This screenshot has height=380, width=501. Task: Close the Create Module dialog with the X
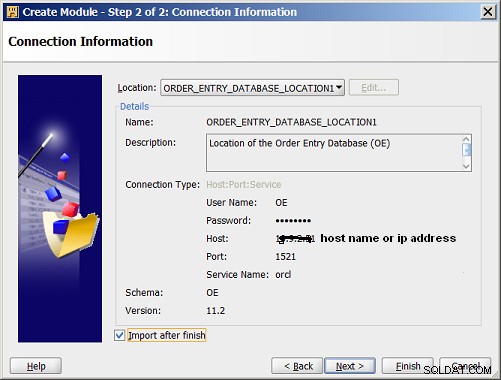[488, 12]
